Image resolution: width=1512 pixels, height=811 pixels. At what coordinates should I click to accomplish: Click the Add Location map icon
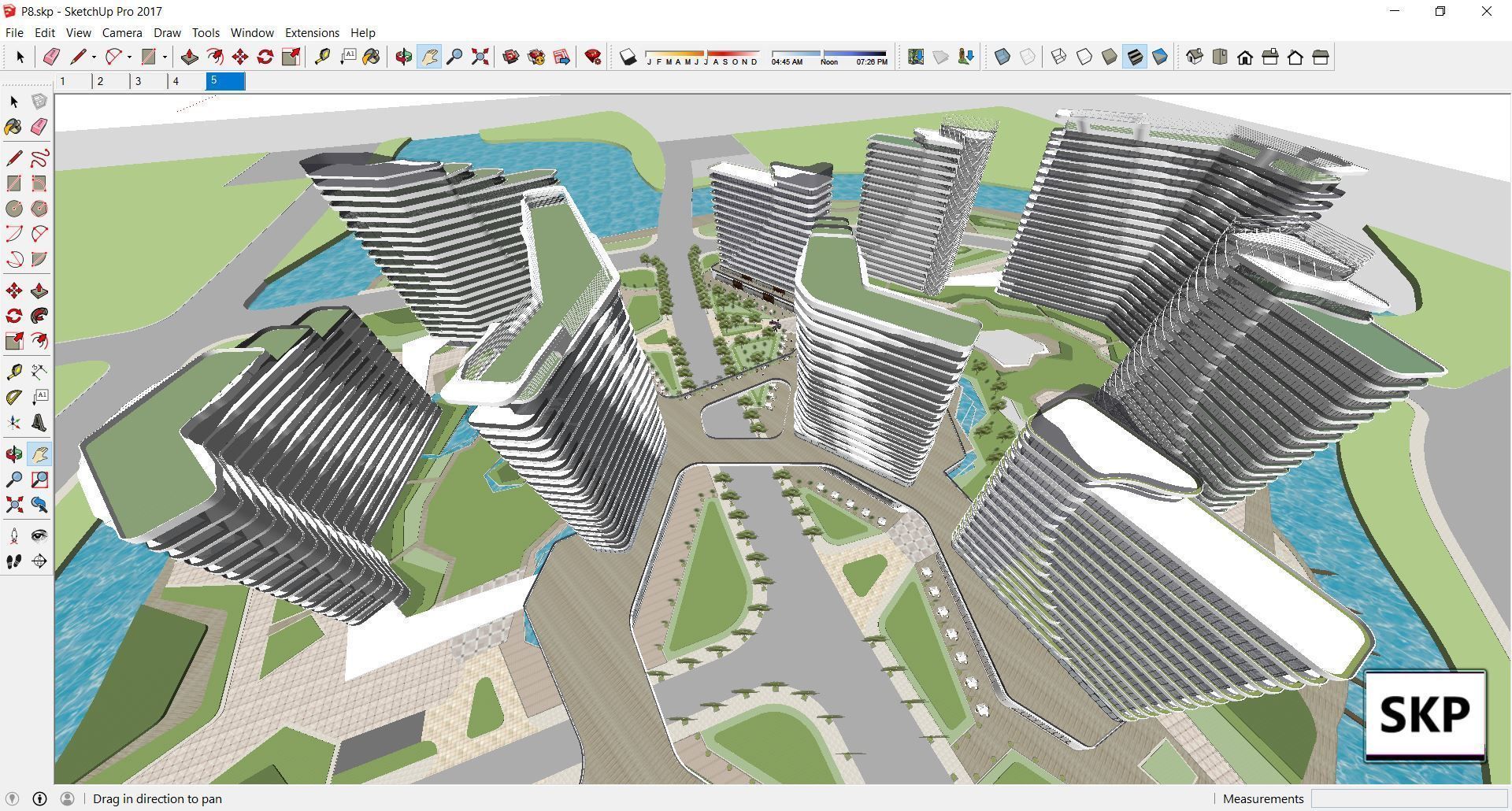(x=916, y=57)
